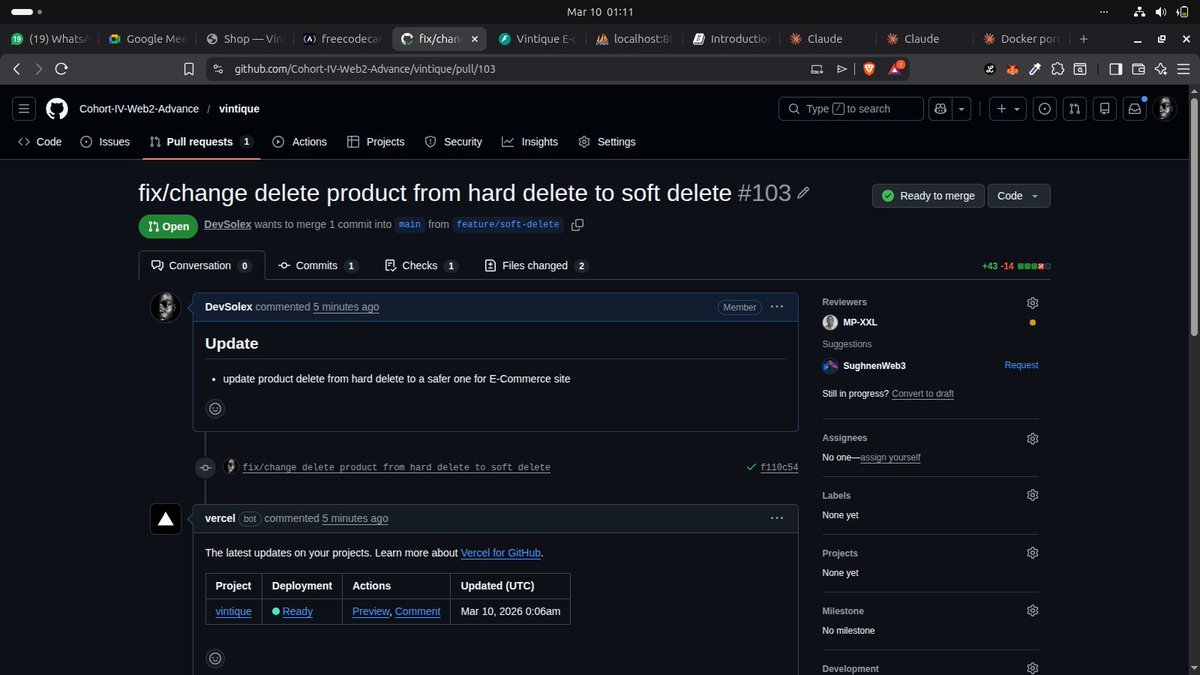1200x675 pixels.
Task: Open the user profile avatar menu
Action: click(1165, 108)
